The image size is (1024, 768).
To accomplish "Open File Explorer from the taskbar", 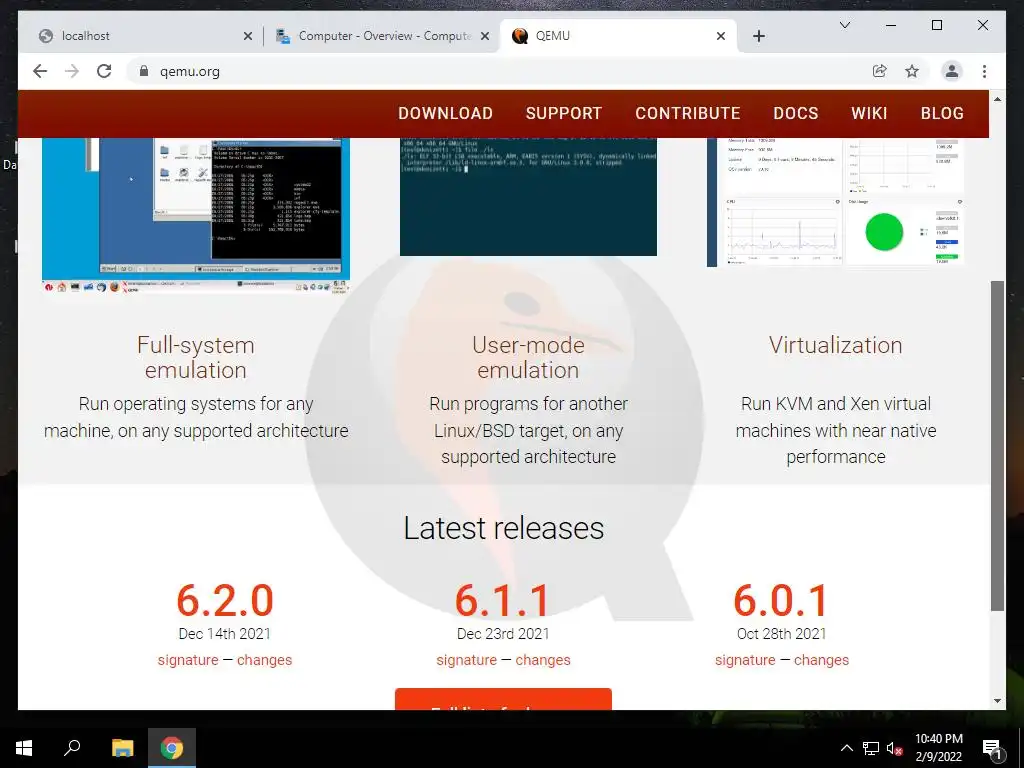I will [x=122, y=748].
